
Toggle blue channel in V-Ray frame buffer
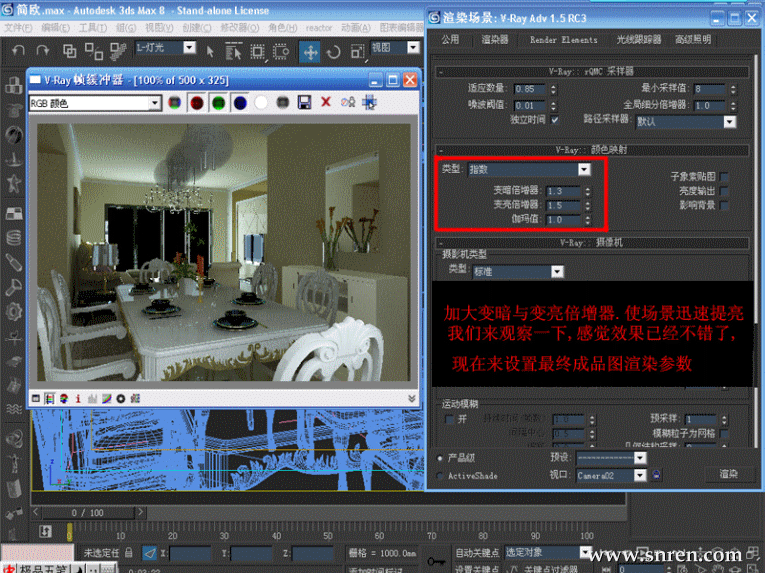[x=240, y=103]
